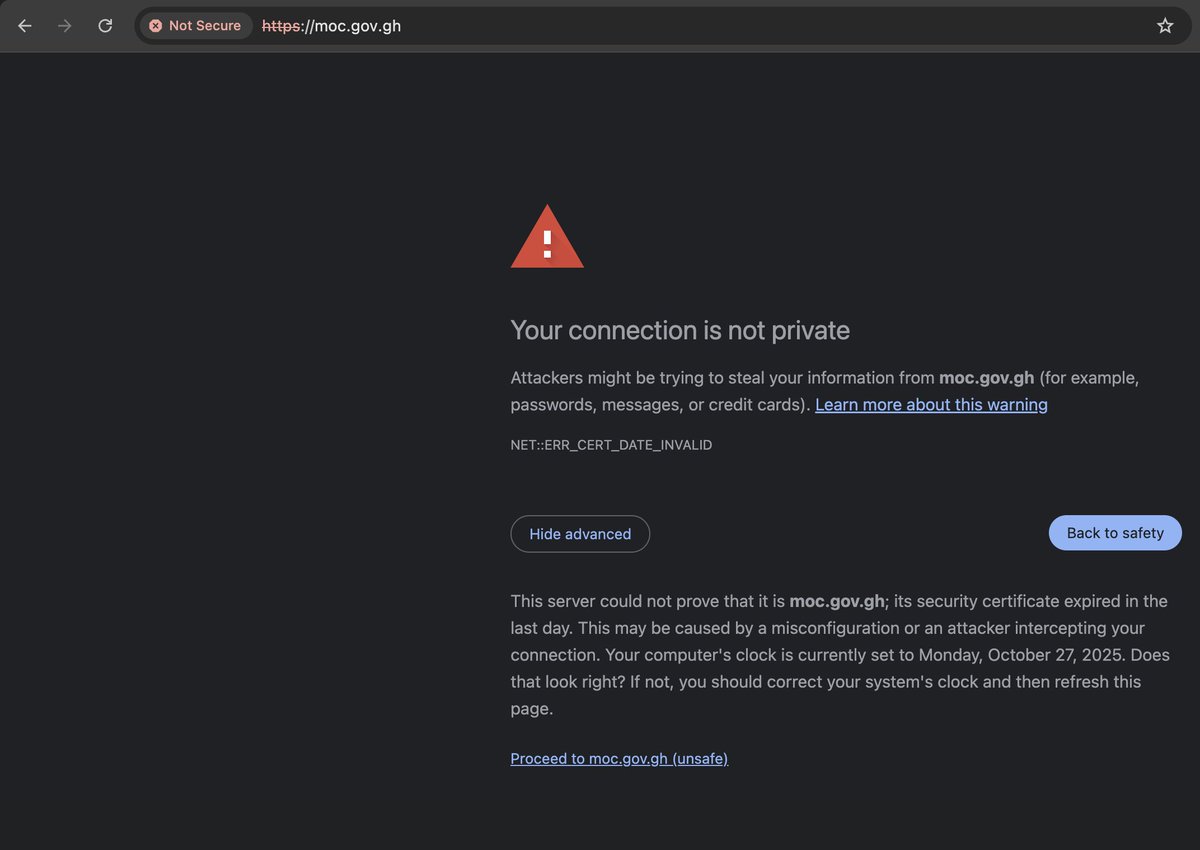Open Learn more about this warning

[x=931, y=404]
